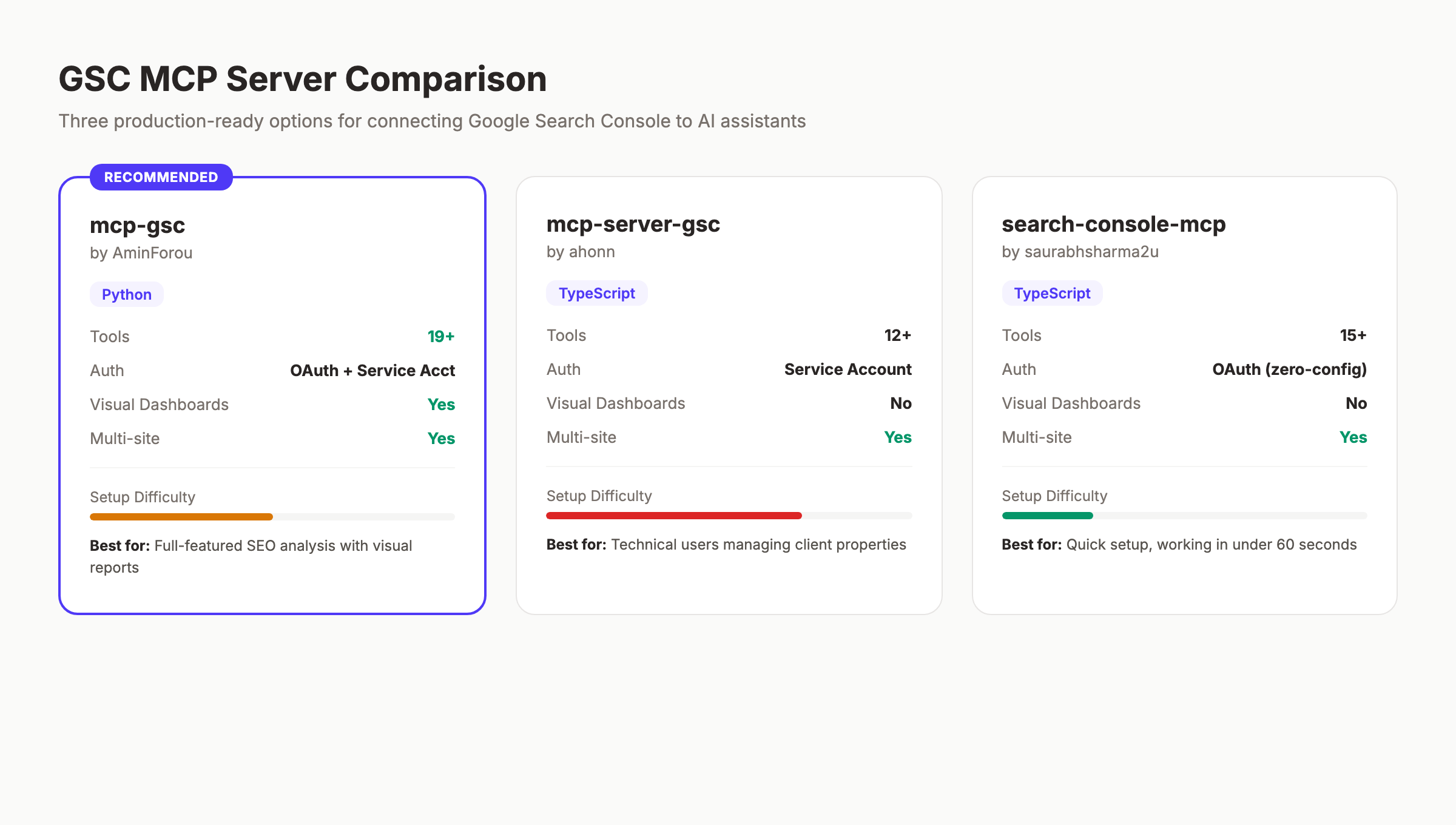Click the OAuth (zero-config) auth value
Image resolution: width=1456 pixels, height=825 pixels.
click(x=1289, y=369)
